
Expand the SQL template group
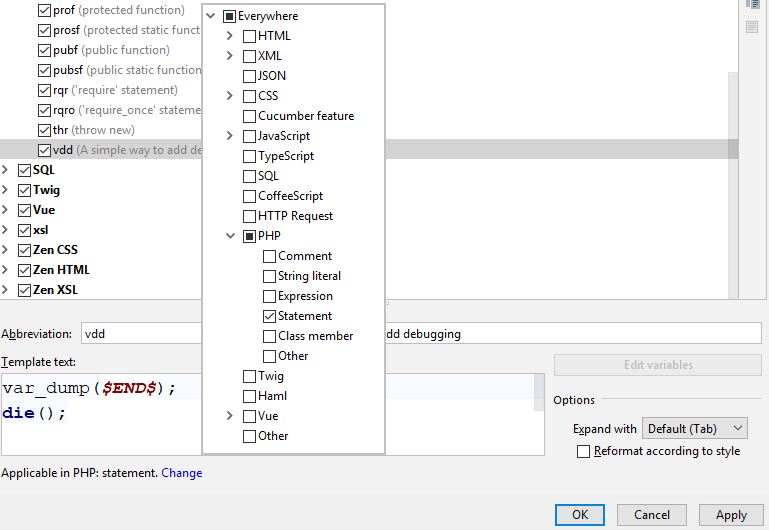pos(5,170)
